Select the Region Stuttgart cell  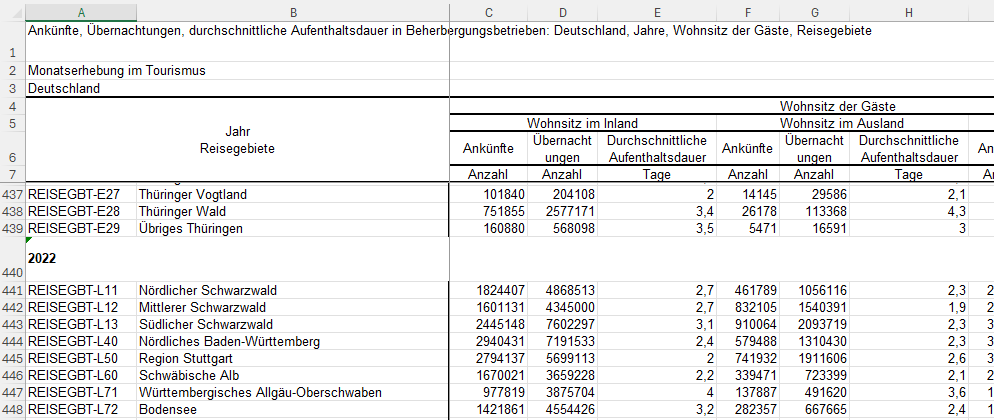click(x=293, y=359)
